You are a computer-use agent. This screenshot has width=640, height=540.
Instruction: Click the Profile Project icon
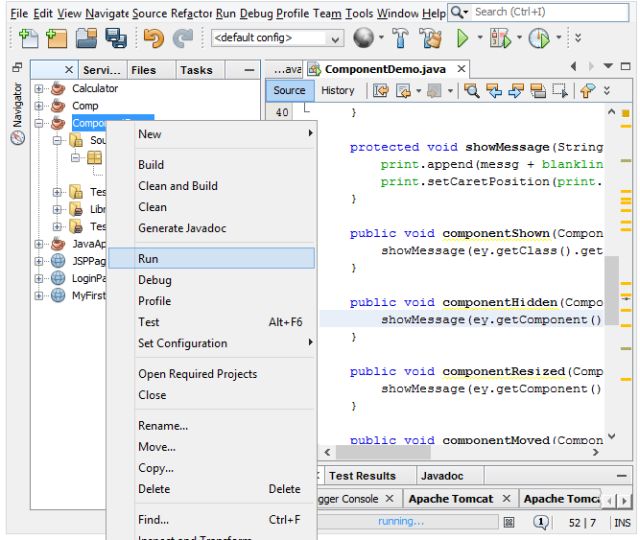[x=539, y=38]
